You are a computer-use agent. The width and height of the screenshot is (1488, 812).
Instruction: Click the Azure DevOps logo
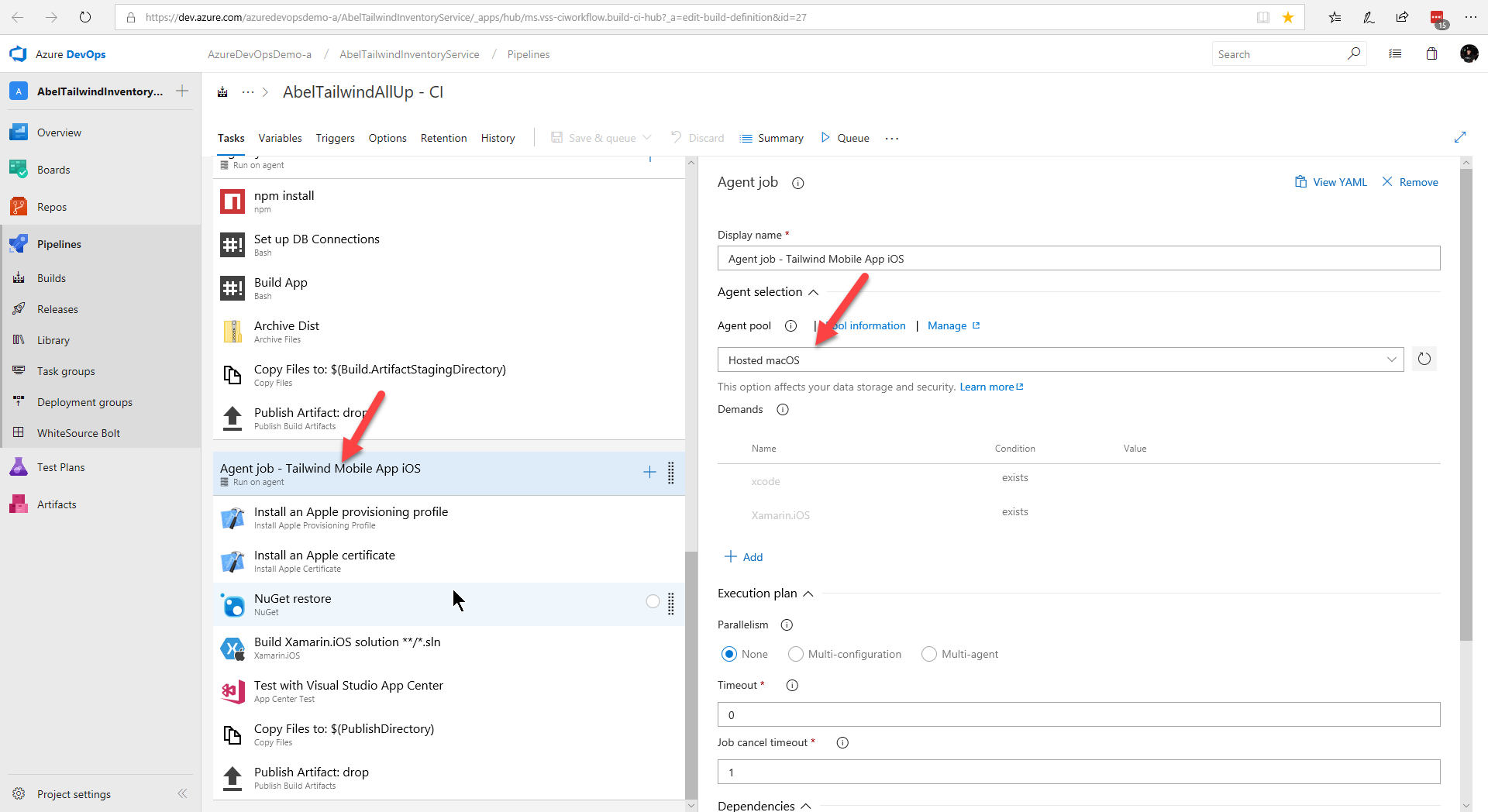point(18,54)
